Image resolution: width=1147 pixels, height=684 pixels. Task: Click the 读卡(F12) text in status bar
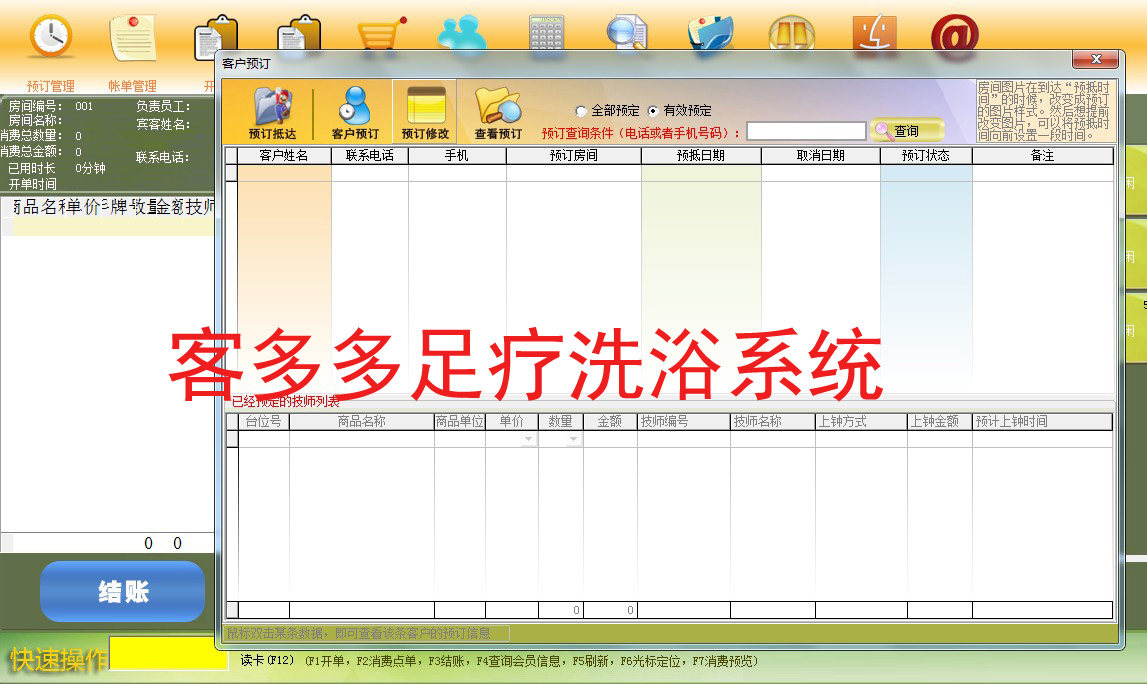(x=267, y=661)
